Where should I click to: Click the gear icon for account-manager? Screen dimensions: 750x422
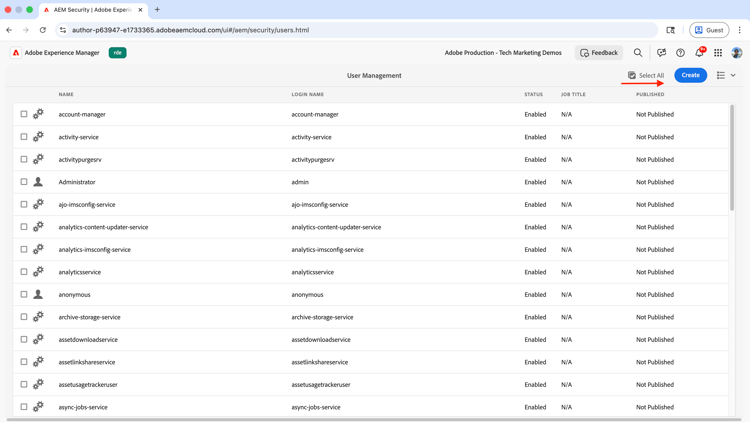38,114
